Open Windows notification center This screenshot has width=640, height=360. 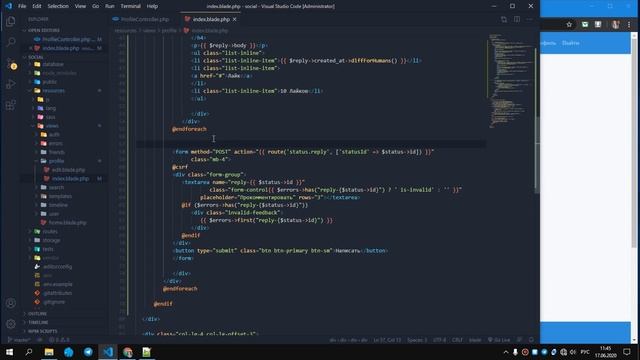pos(627,352)
